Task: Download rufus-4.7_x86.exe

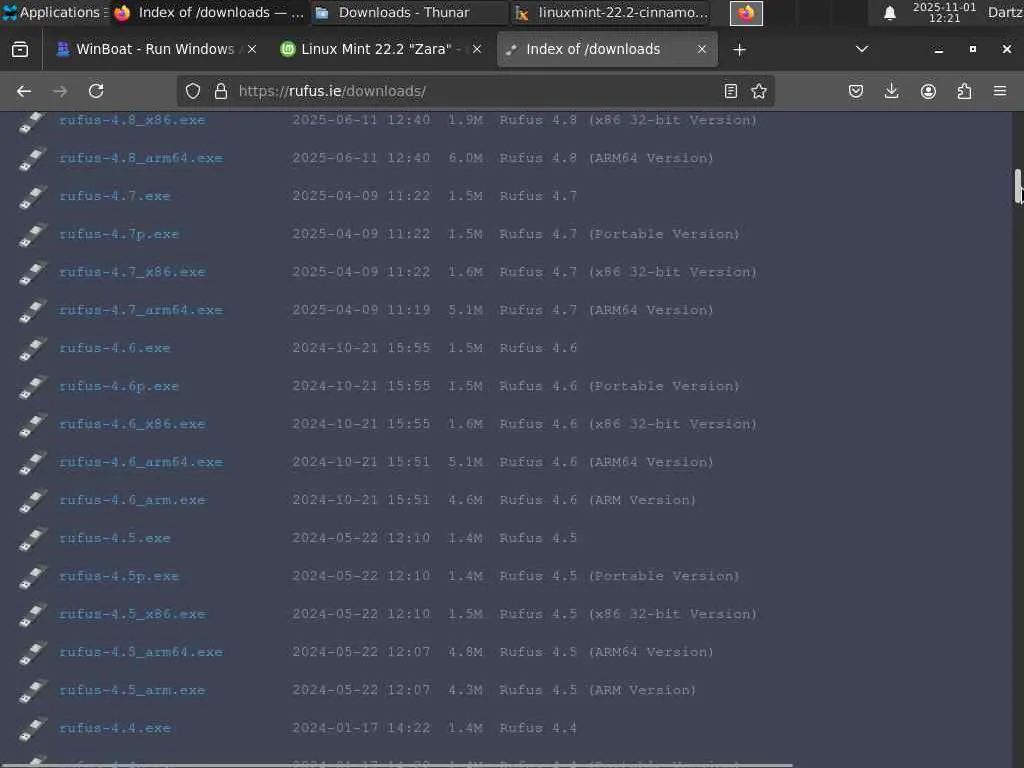Action: (x=132, y=272)
